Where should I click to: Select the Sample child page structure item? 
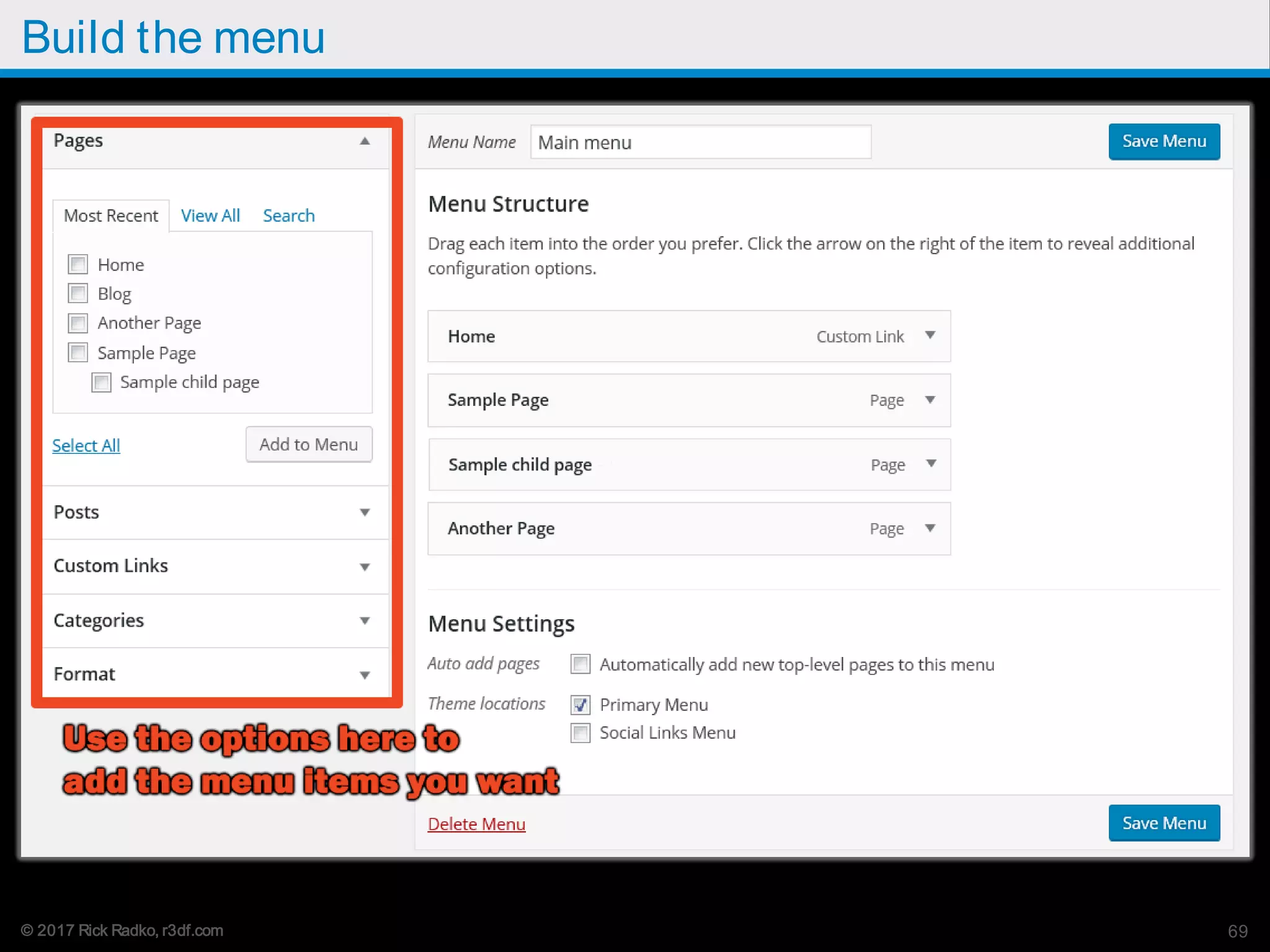pyautogui.click(x=690, y=465)
